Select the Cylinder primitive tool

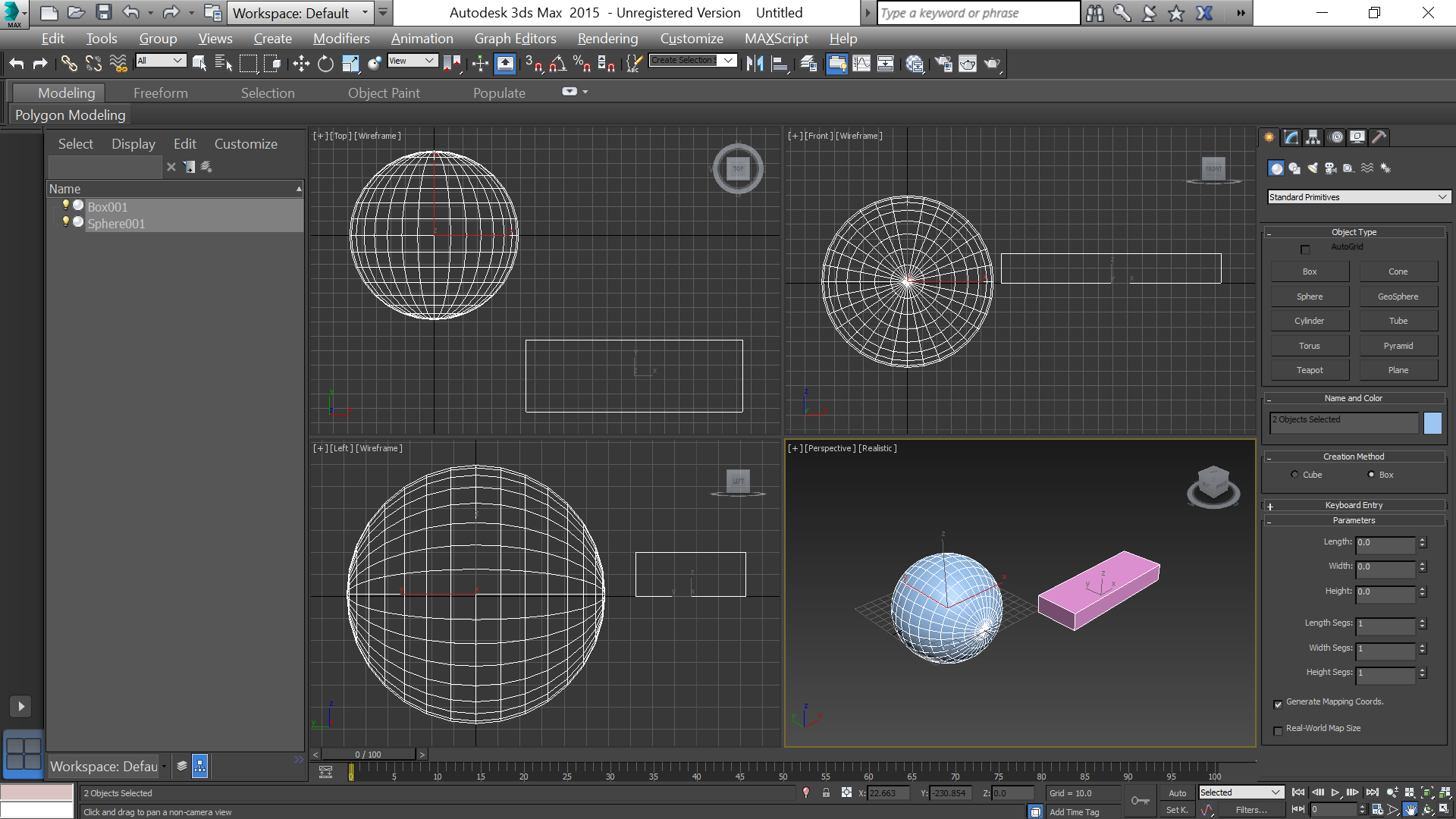[x=1310, y=320]
